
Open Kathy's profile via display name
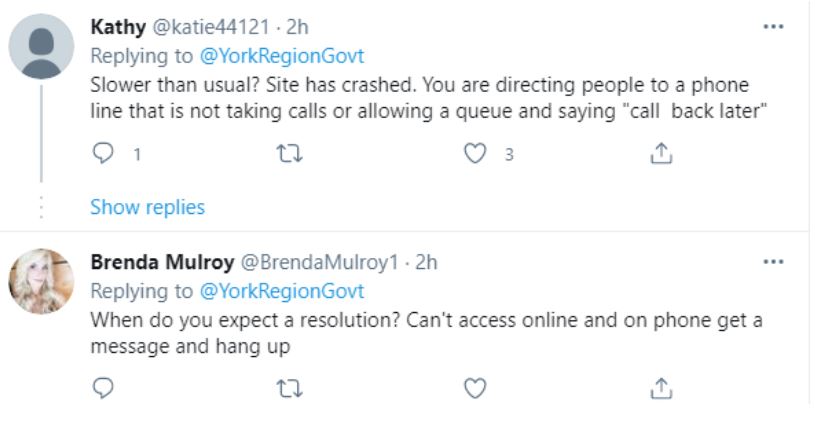pos(117,27)
